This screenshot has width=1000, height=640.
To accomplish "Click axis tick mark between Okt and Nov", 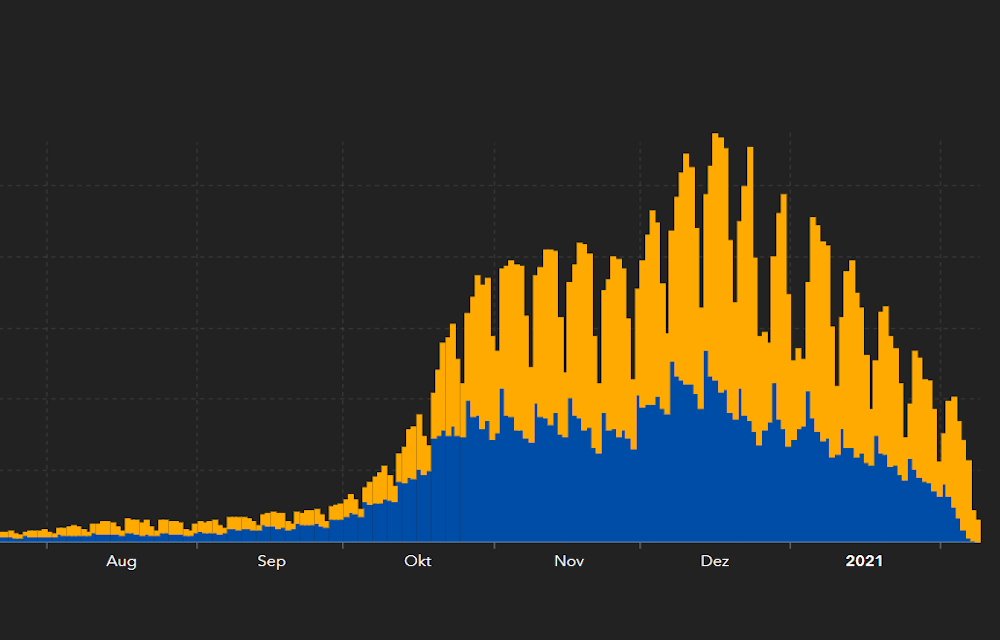I will 494,545.
